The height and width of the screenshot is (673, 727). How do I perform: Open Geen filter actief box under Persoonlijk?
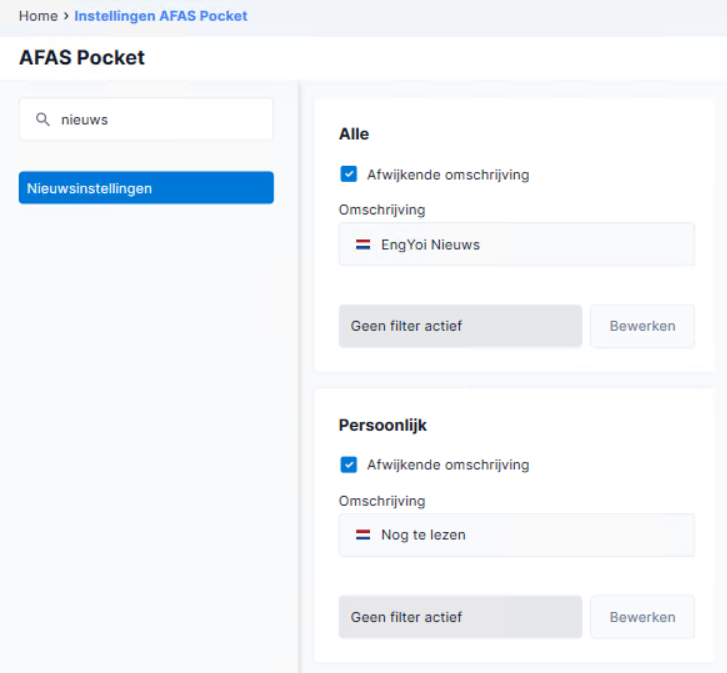(460, 617)
